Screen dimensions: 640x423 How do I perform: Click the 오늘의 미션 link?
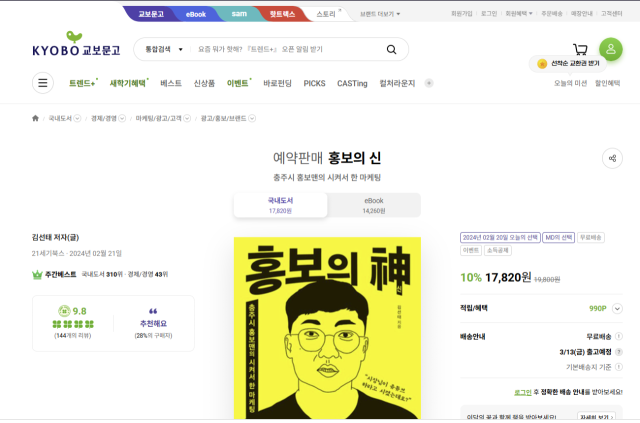coord(570,83)
